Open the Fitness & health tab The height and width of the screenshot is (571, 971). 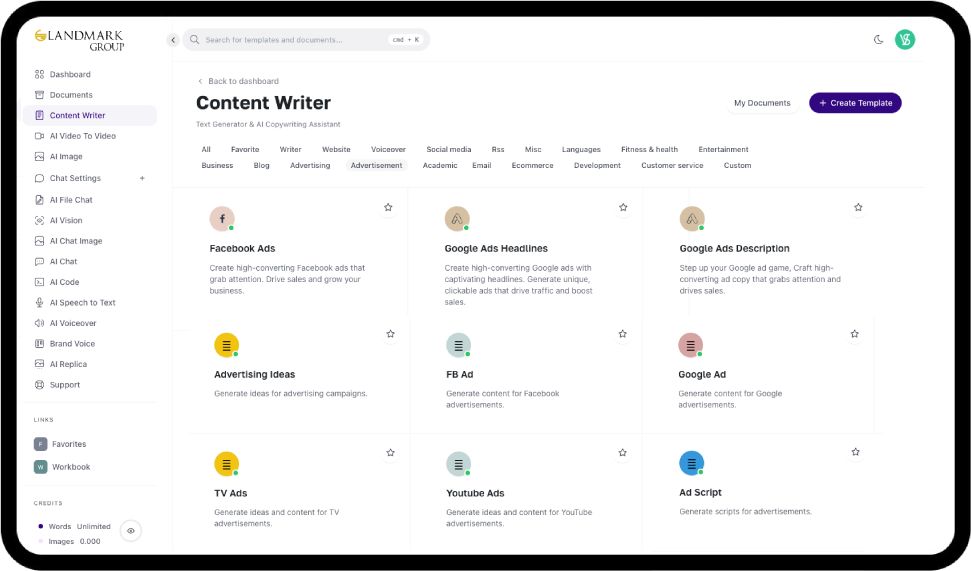650,149
